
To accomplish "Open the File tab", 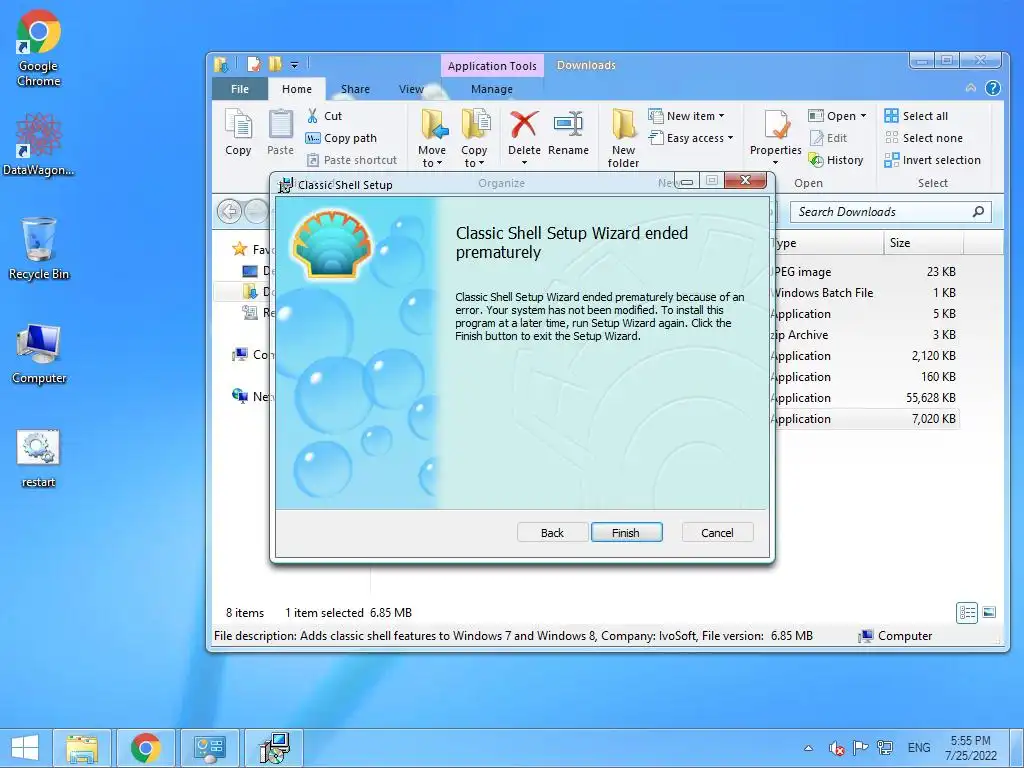I will point(240,89).
